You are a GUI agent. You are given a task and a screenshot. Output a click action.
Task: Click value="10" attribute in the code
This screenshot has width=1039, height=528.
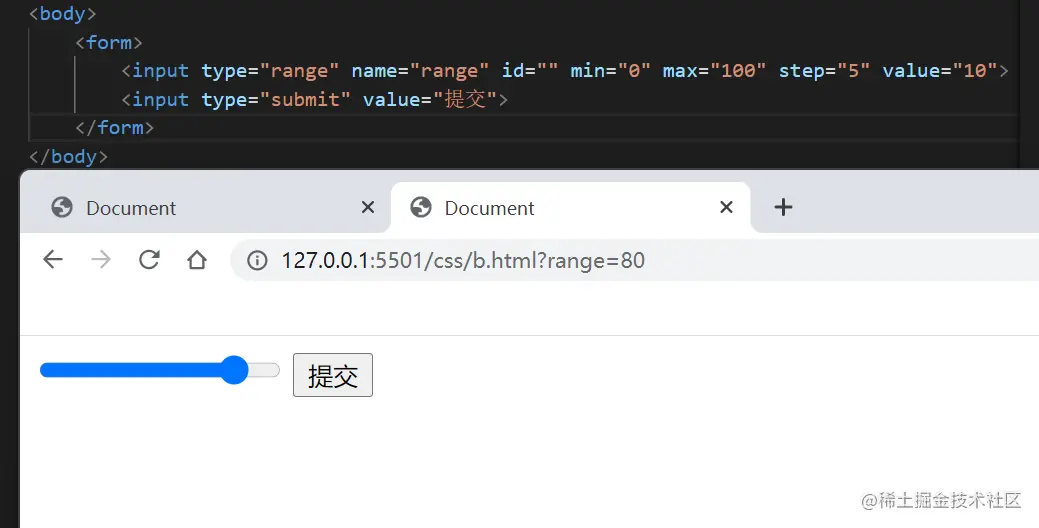(940, 71)
